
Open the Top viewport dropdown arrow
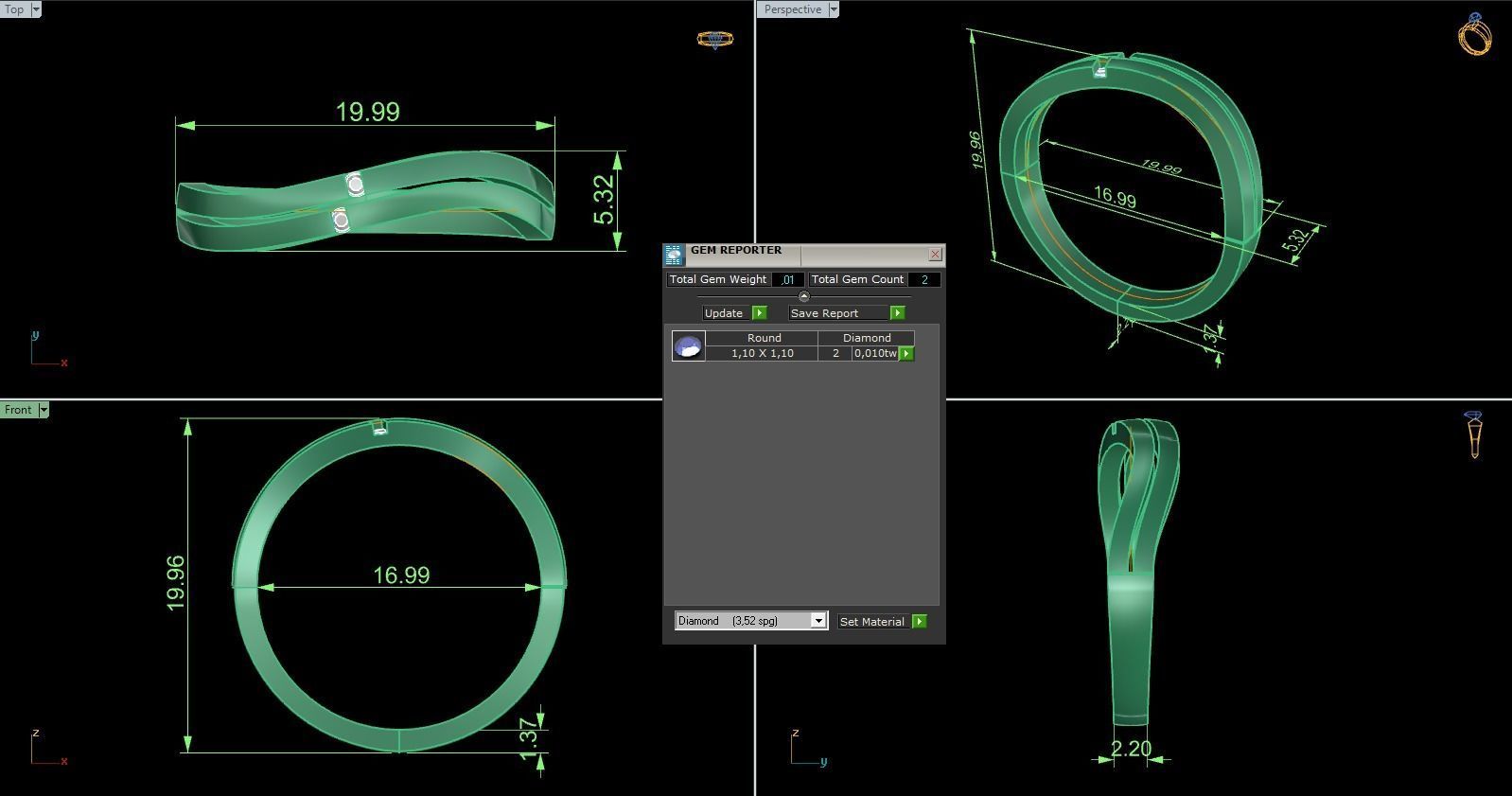[x=36, y=9]
